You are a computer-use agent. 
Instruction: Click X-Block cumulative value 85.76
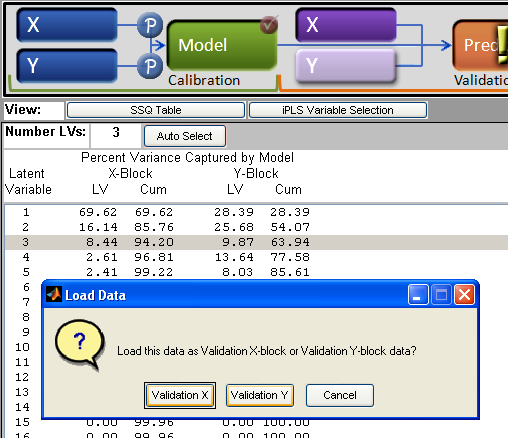point(154,227)
